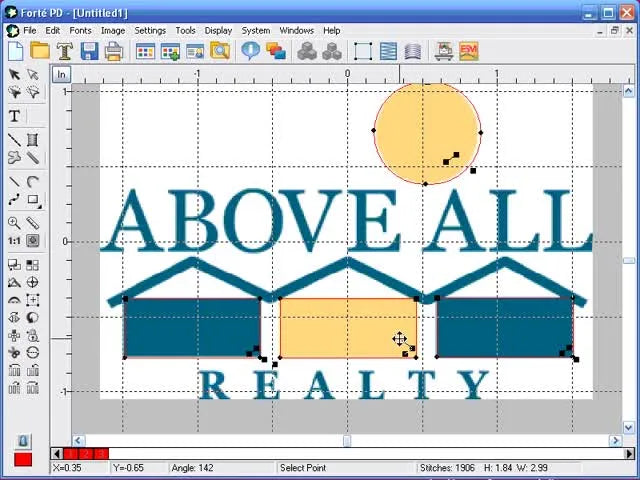Click the horizontal scrollbar thumb

point(347,440)
